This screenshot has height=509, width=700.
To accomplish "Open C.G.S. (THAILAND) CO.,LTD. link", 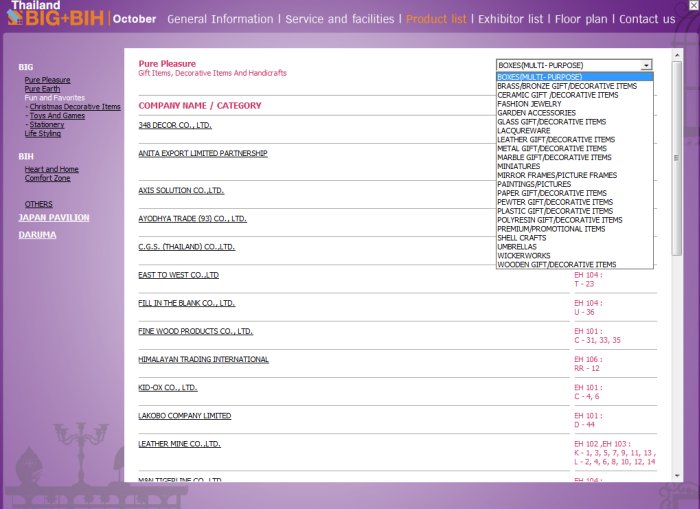I will [187, 247].
